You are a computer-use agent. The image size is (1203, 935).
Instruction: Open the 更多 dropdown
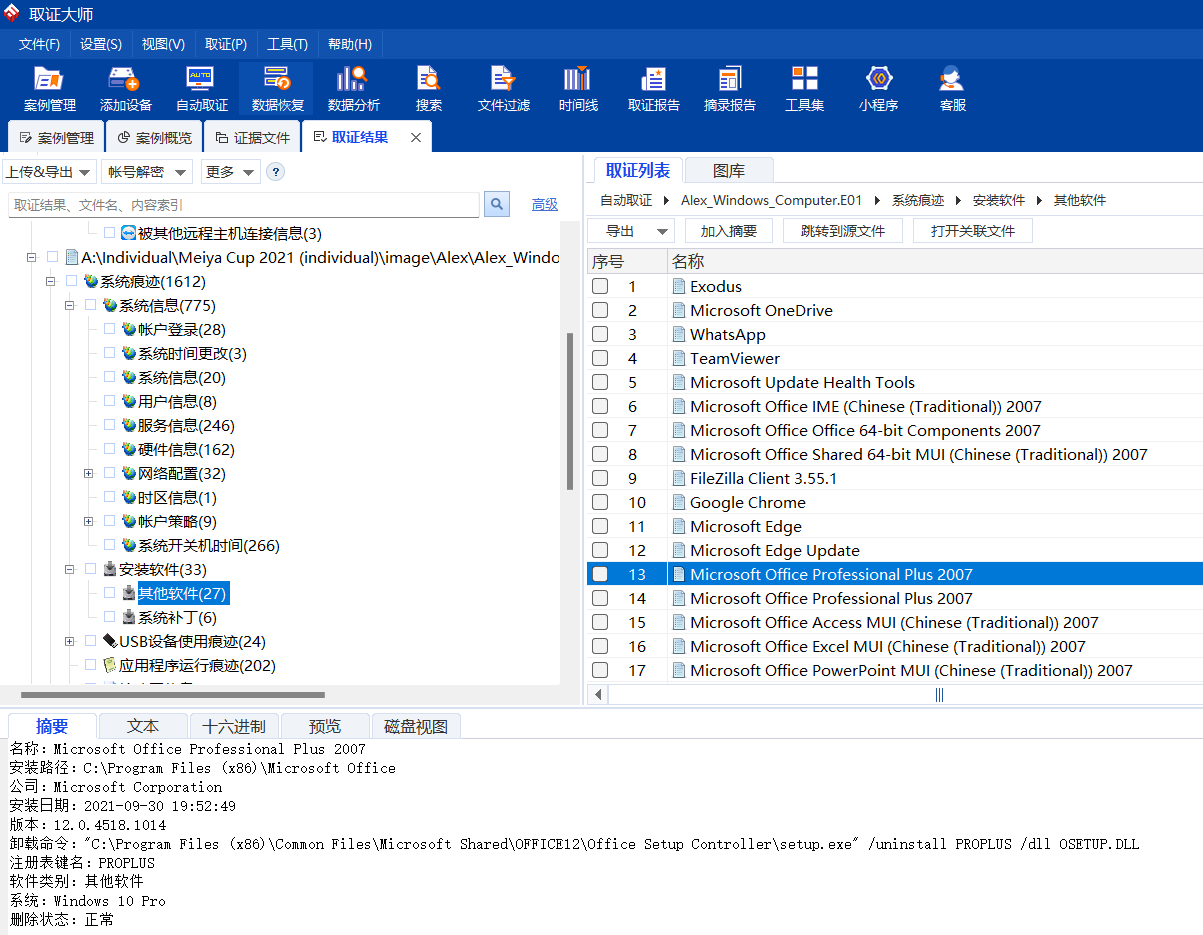point(230,172)
